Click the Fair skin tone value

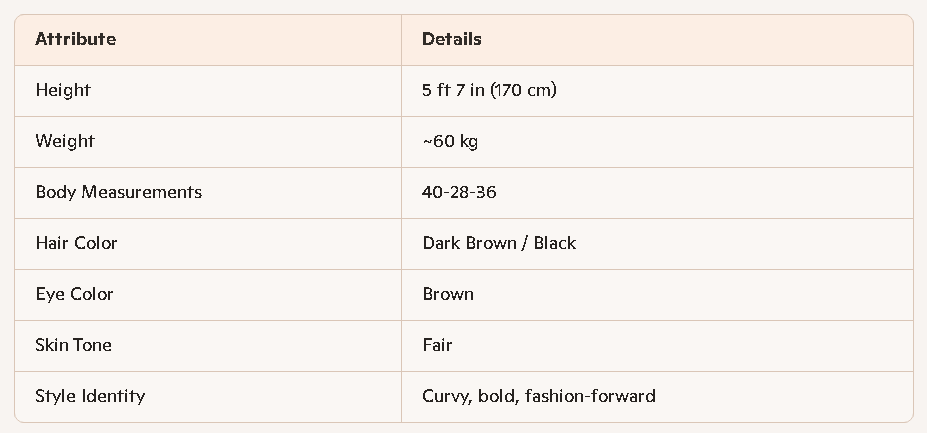pos(437,346)
